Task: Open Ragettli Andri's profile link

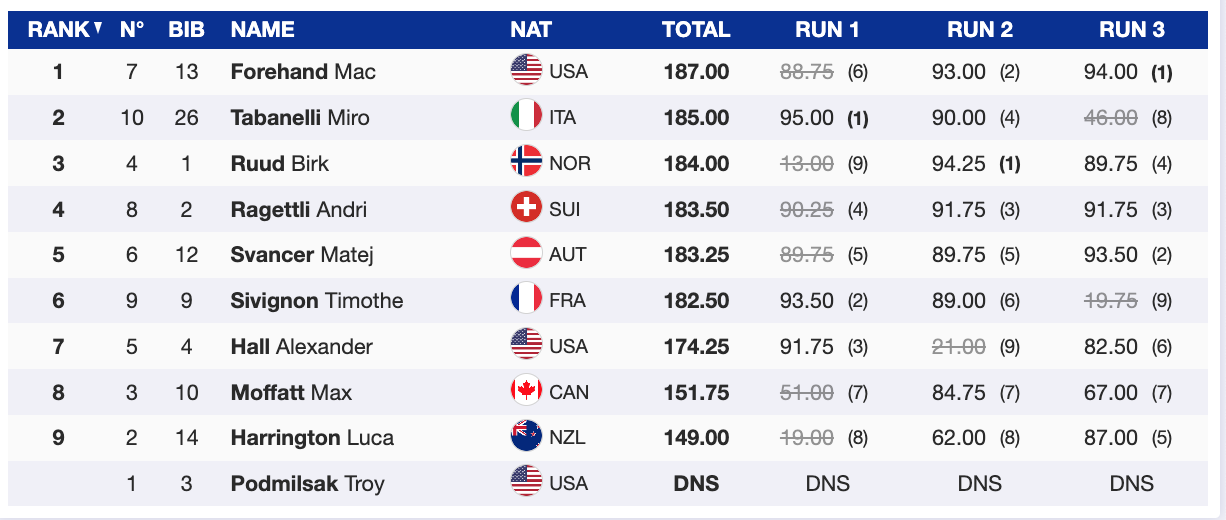Action: (299, 209)
